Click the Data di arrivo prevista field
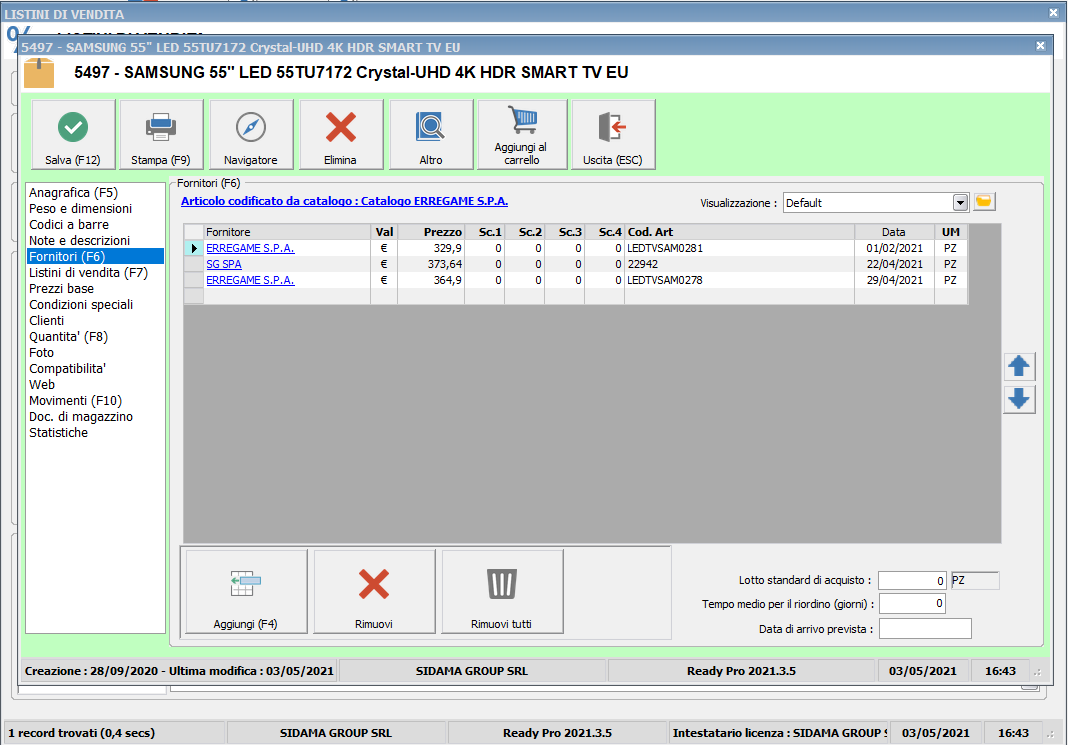The image size is (1068, 745). click(x=925, y=629)
